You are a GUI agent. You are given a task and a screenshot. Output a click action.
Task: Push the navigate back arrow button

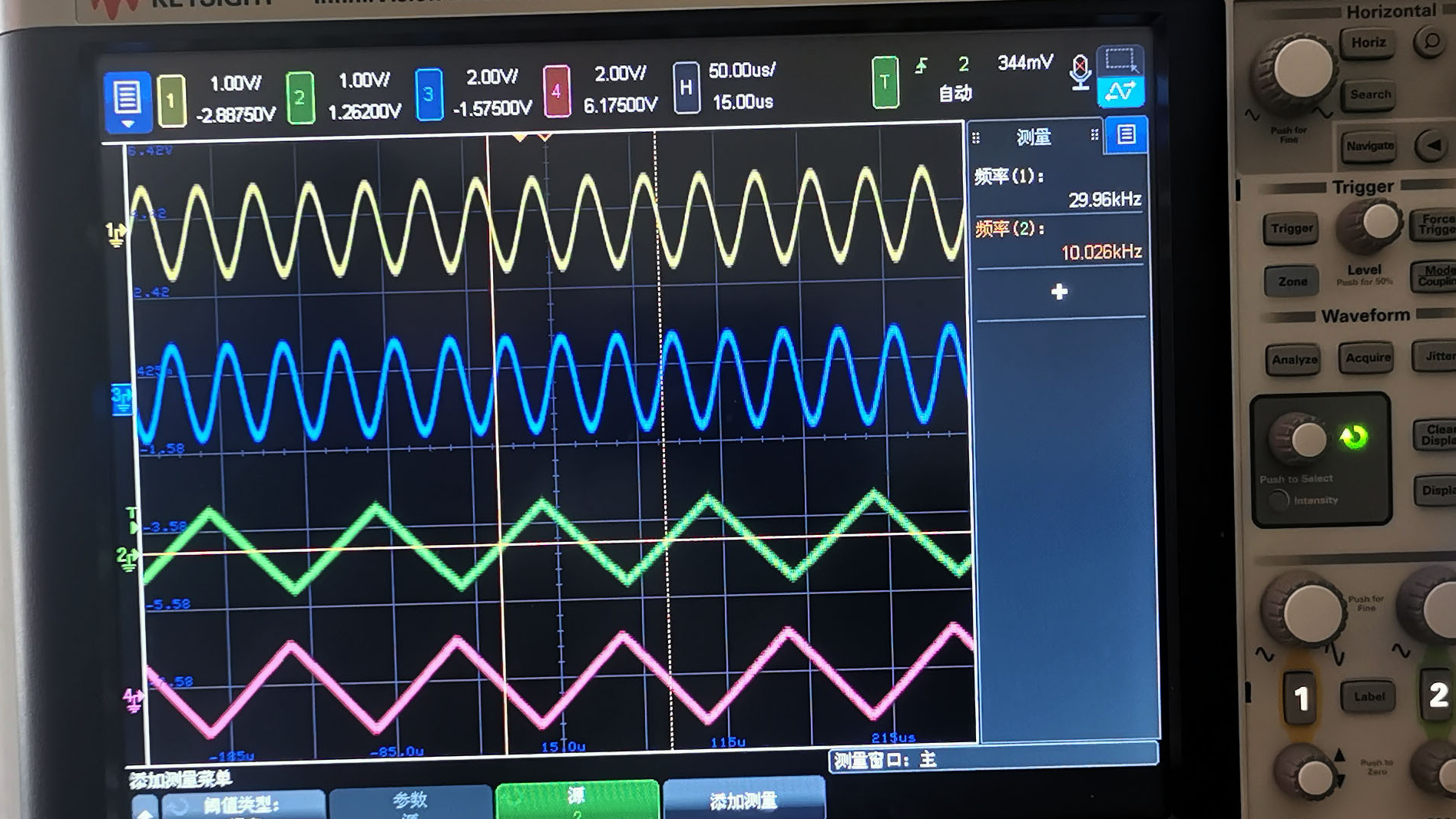click(x=1432, y=145)
